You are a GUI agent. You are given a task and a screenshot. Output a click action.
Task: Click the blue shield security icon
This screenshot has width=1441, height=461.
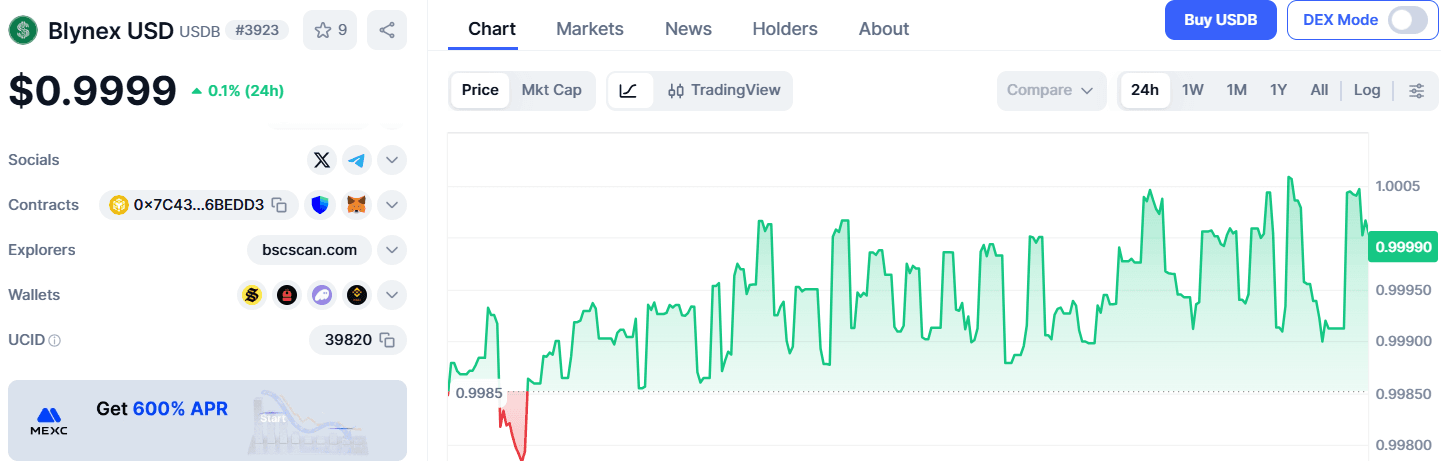(x=320, y=205)
